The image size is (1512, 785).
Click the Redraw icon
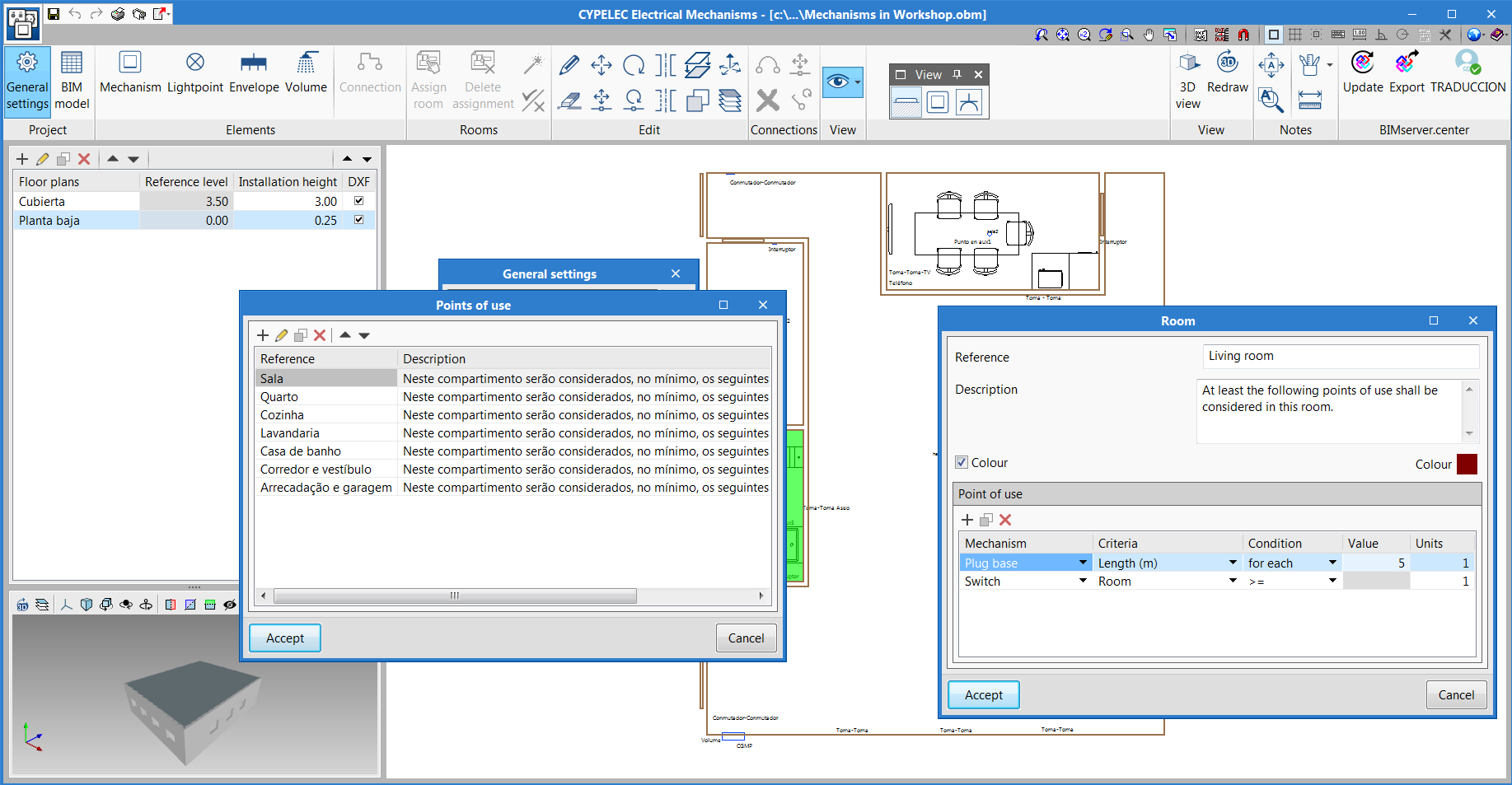click(1227, 72)
